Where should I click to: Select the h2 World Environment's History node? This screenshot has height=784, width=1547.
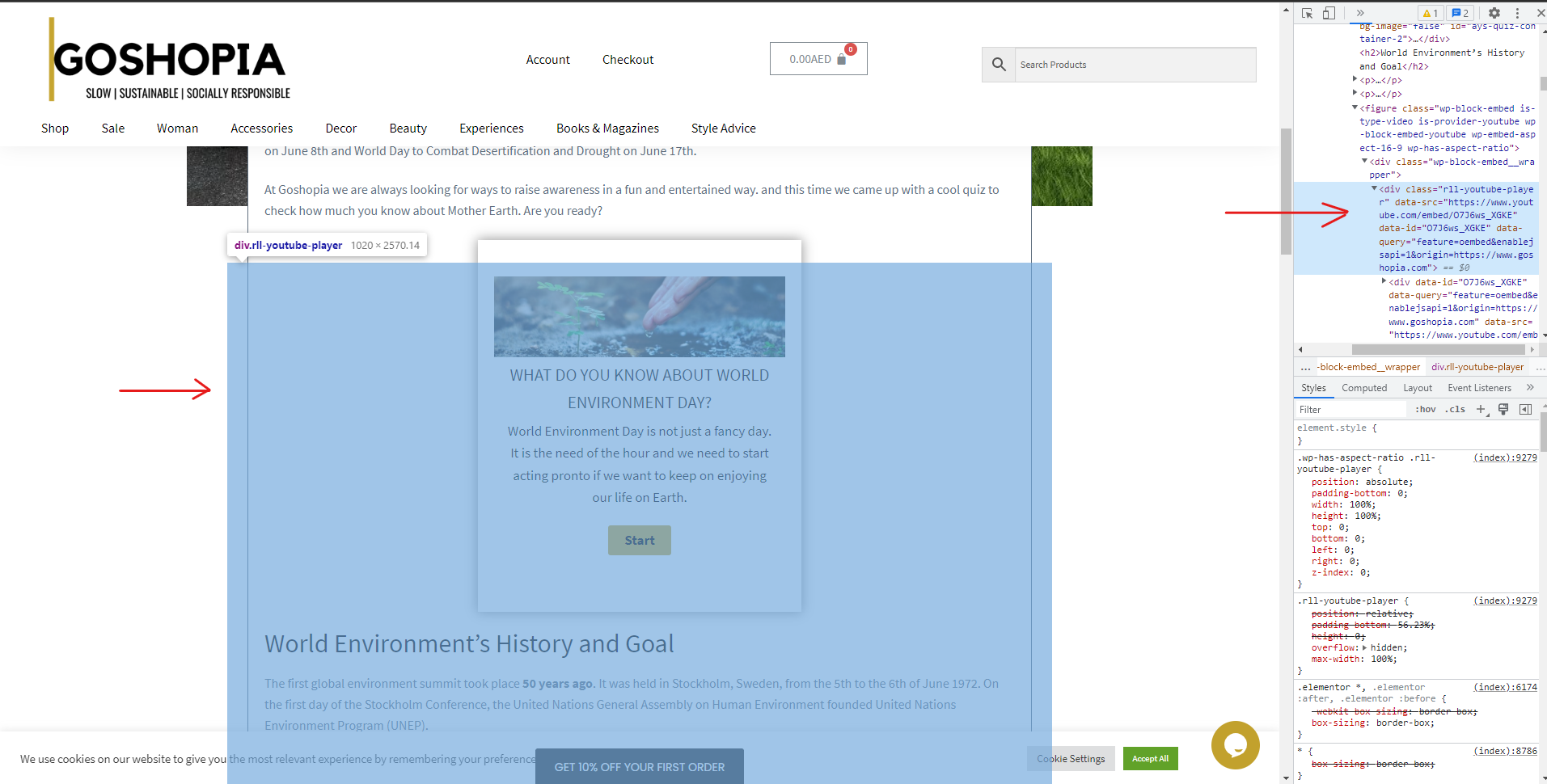[x=1442, y=60]
